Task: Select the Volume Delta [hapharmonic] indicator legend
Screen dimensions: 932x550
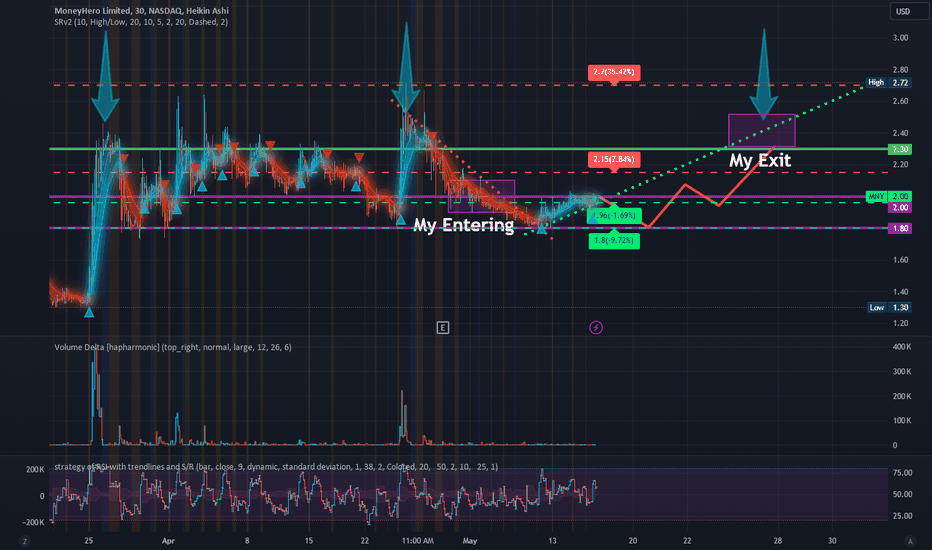Action: (173, 347)
